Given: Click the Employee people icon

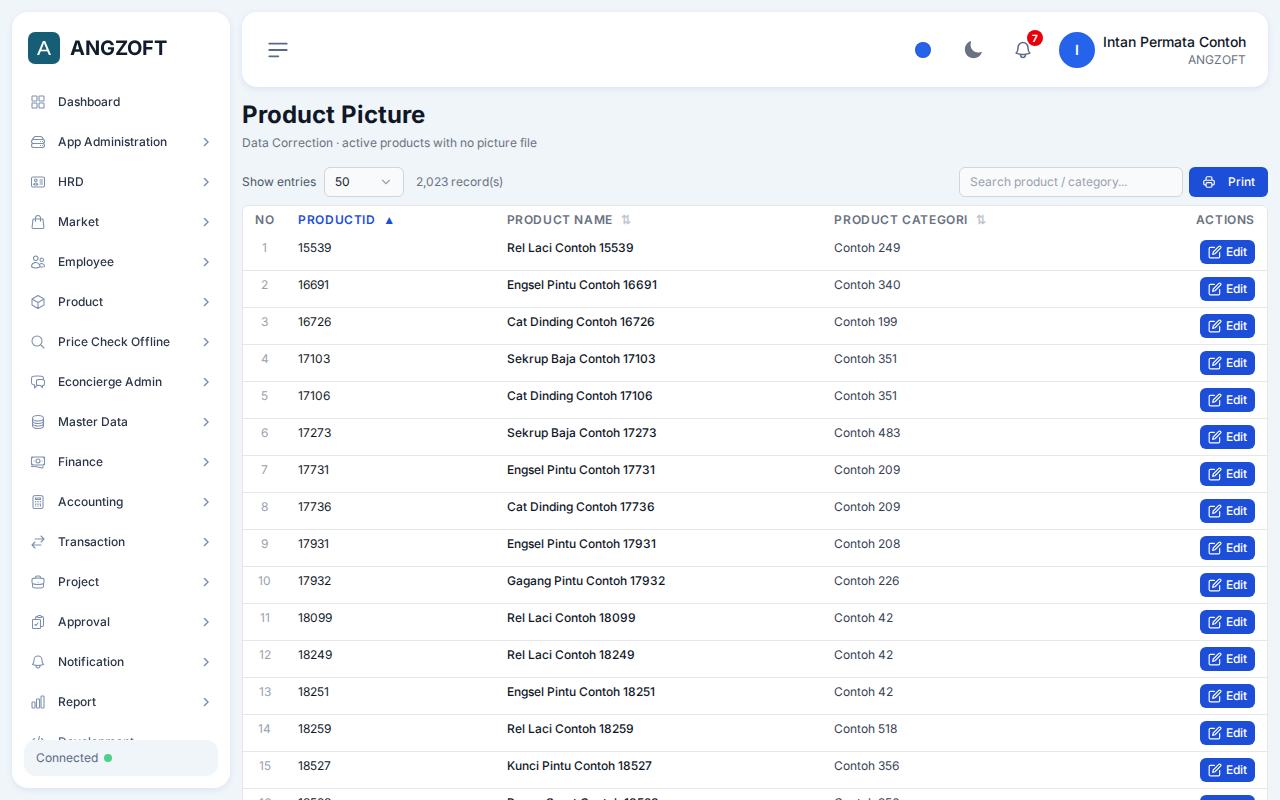Looking at the screenshot, I should tap(38, 262).
